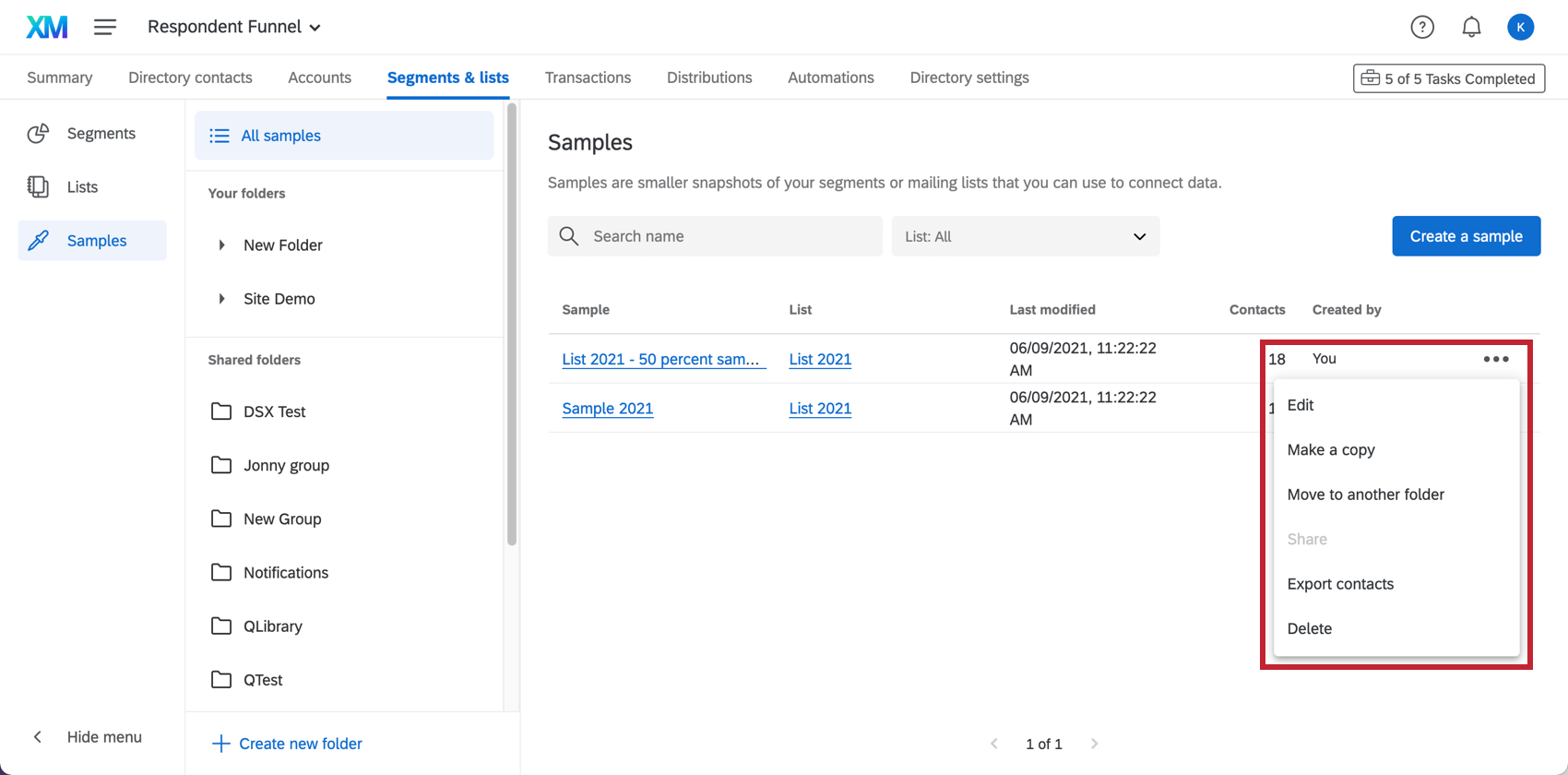The image size is (1568, 775).
Task: Switch to the Transactions tab
Action: click(588, 77)
